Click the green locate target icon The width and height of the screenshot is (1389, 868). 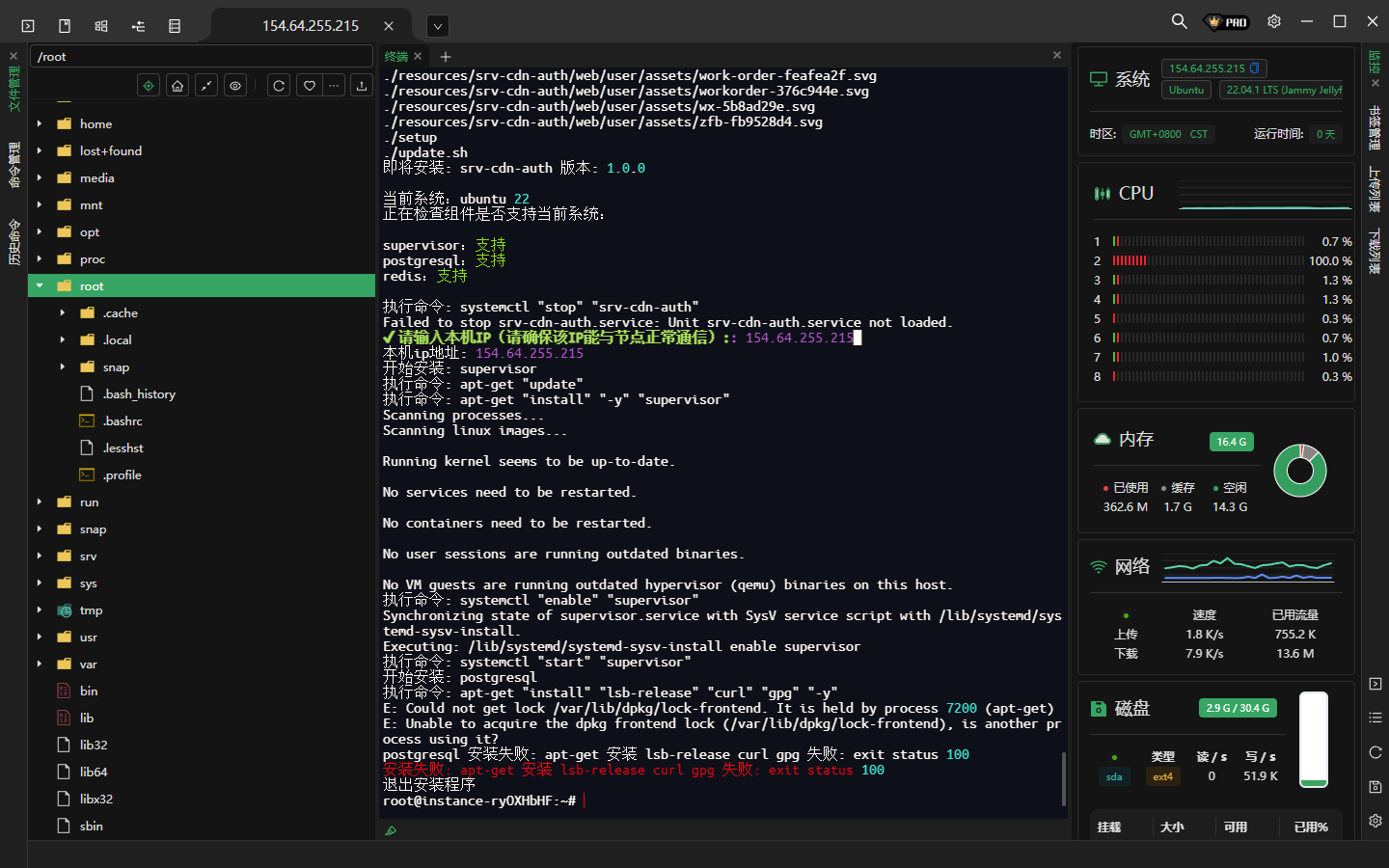point(149,86)
